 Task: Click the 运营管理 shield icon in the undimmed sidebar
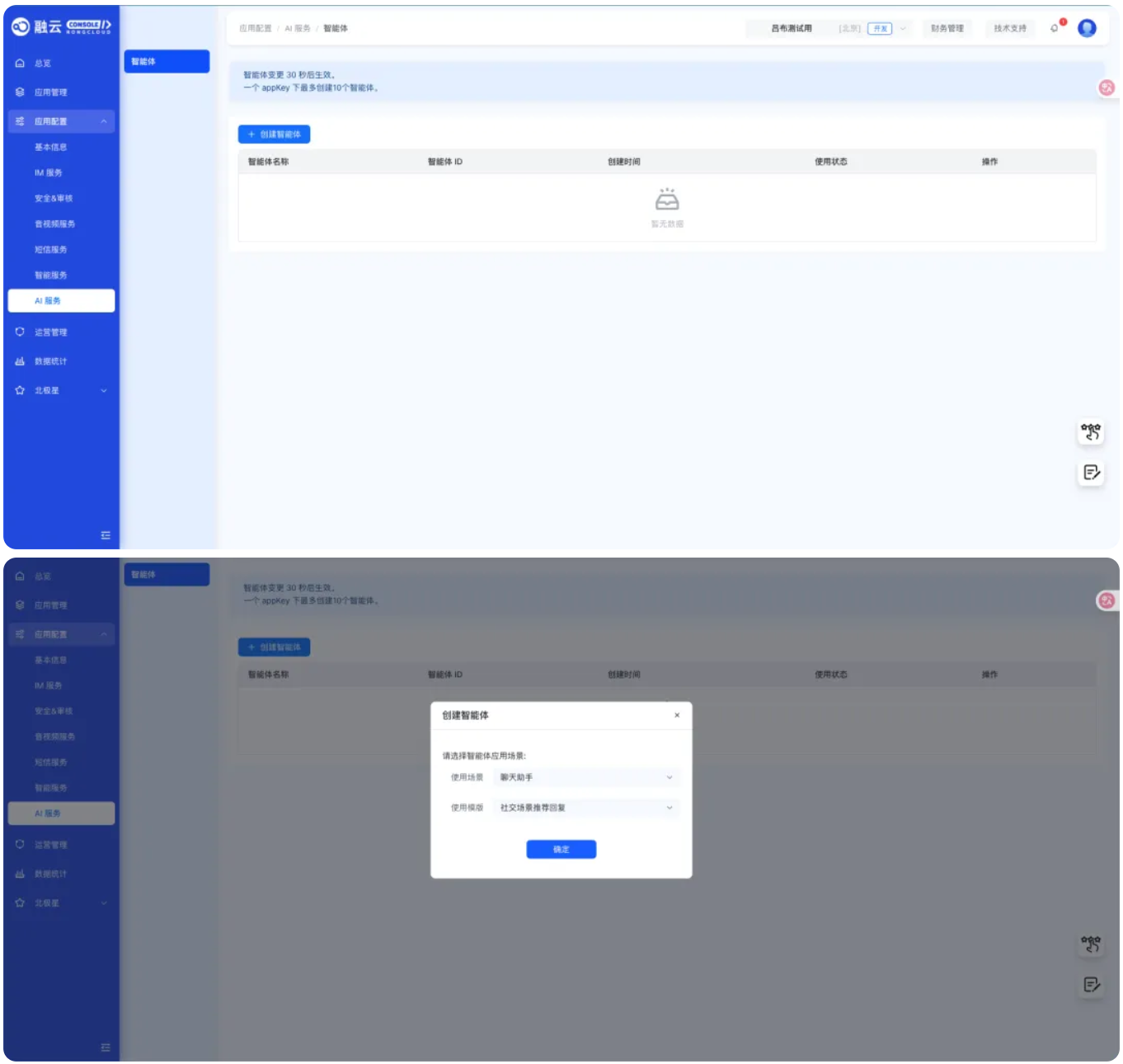[20, 332]
